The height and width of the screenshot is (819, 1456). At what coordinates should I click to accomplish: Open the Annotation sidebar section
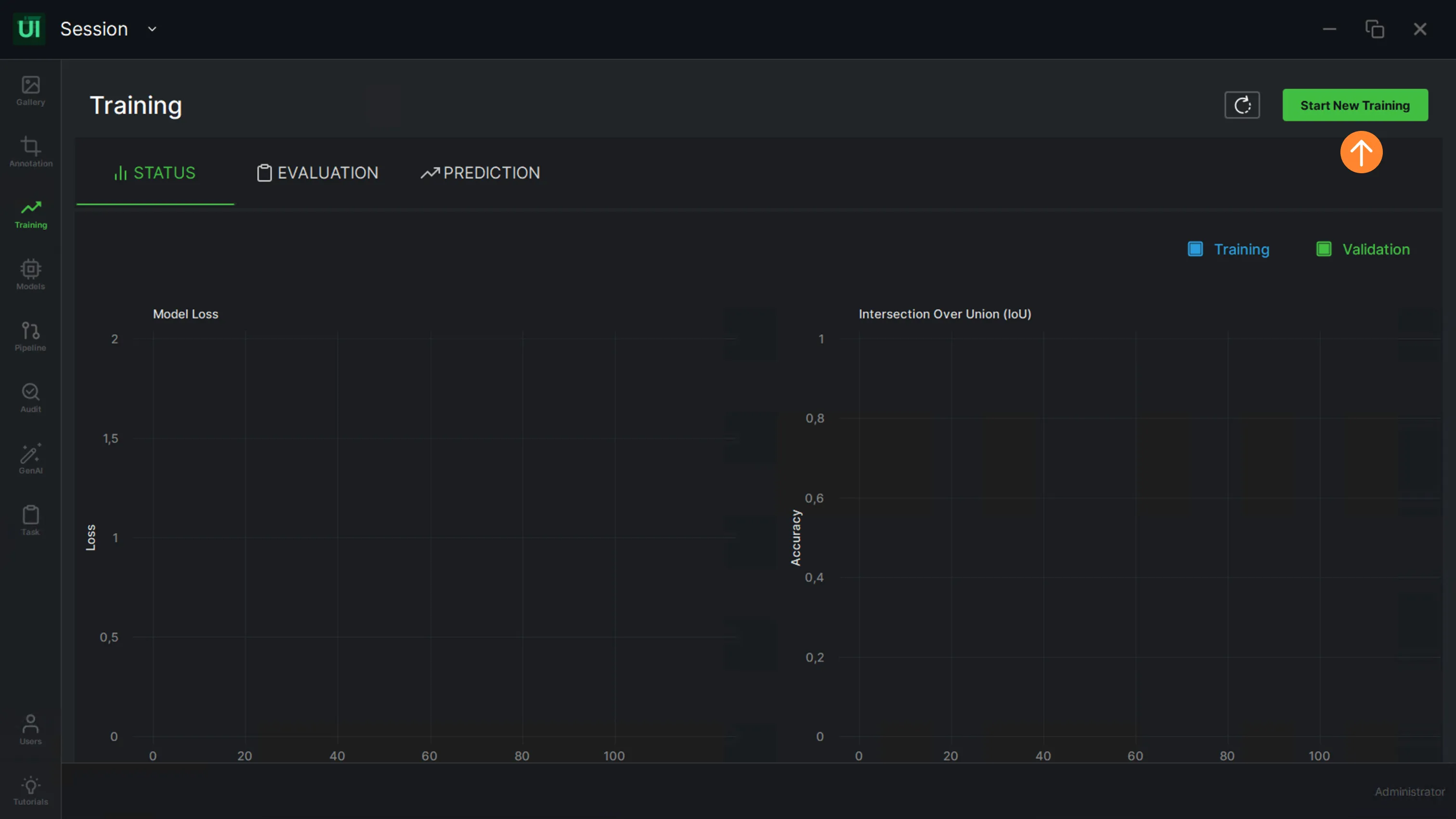(30, 152)
